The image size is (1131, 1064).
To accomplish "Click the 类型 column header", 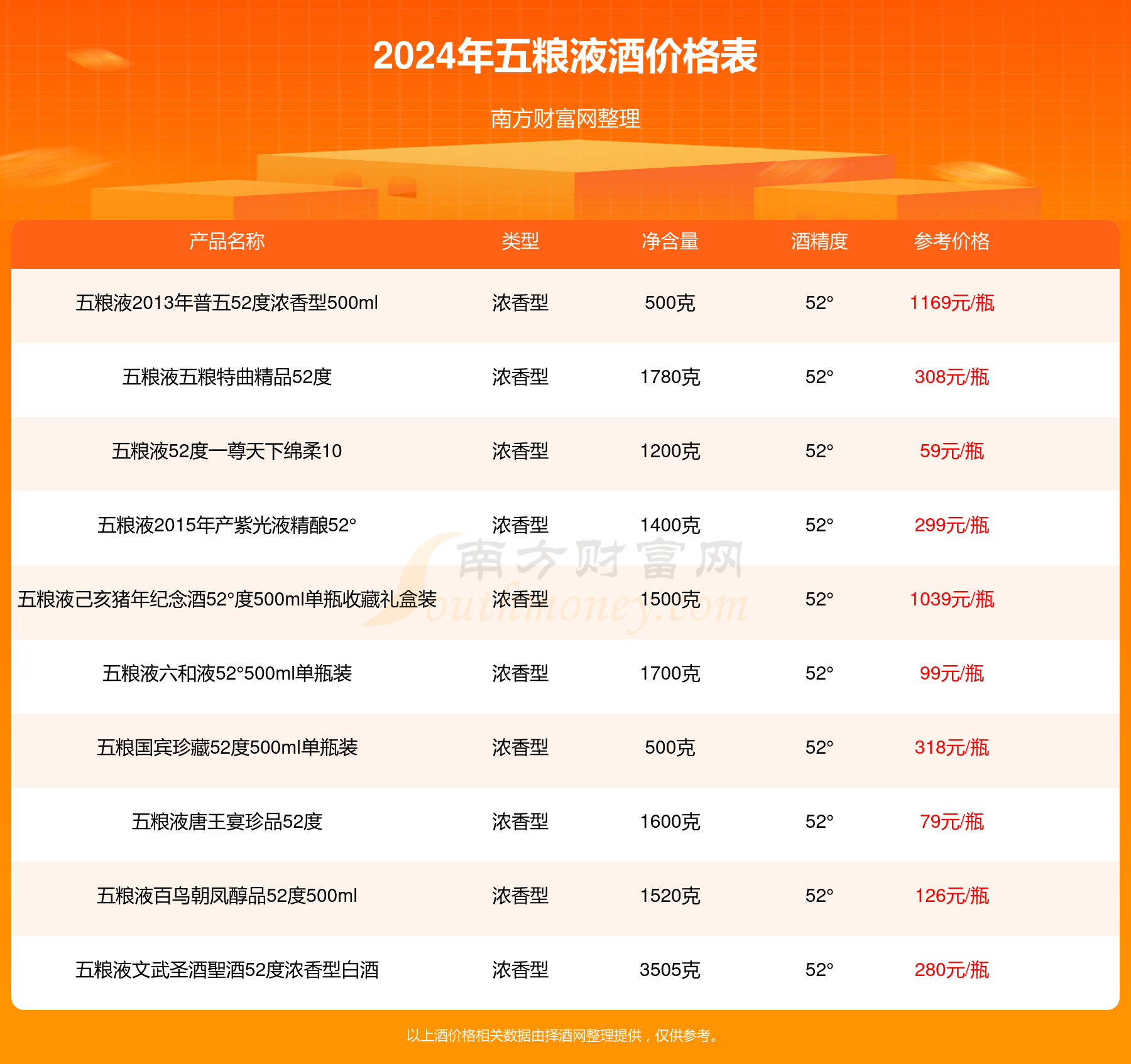I will (520, 241).
